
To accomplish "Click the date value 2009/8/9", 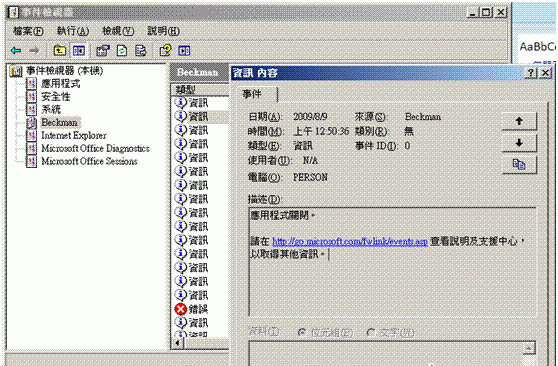I will [x=310, y=117].
